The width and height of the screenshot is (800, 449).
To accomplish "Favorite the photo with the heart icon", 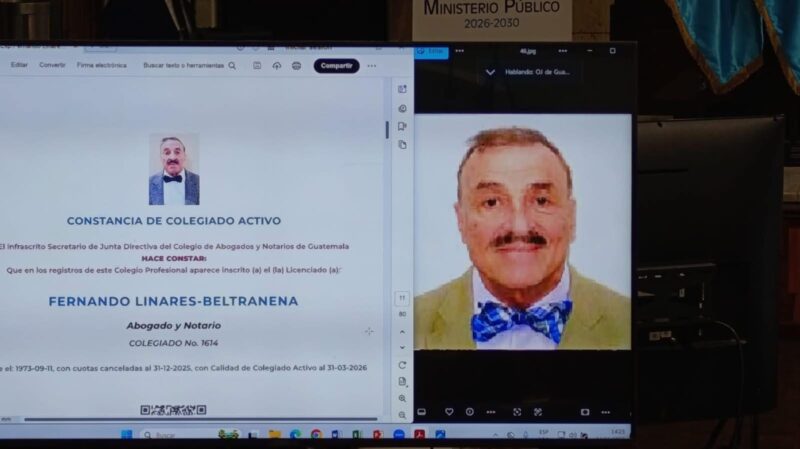I will click(x=449, y=411).
